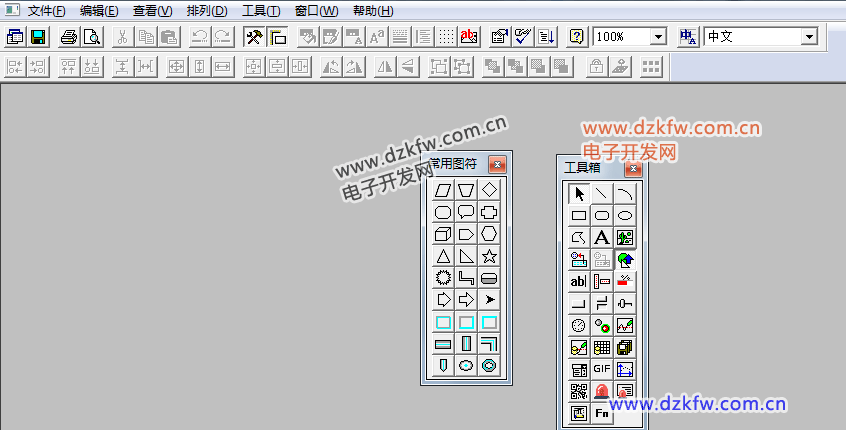Select the QR code tool
846x430 pixels.
click(x=579, y=391)
